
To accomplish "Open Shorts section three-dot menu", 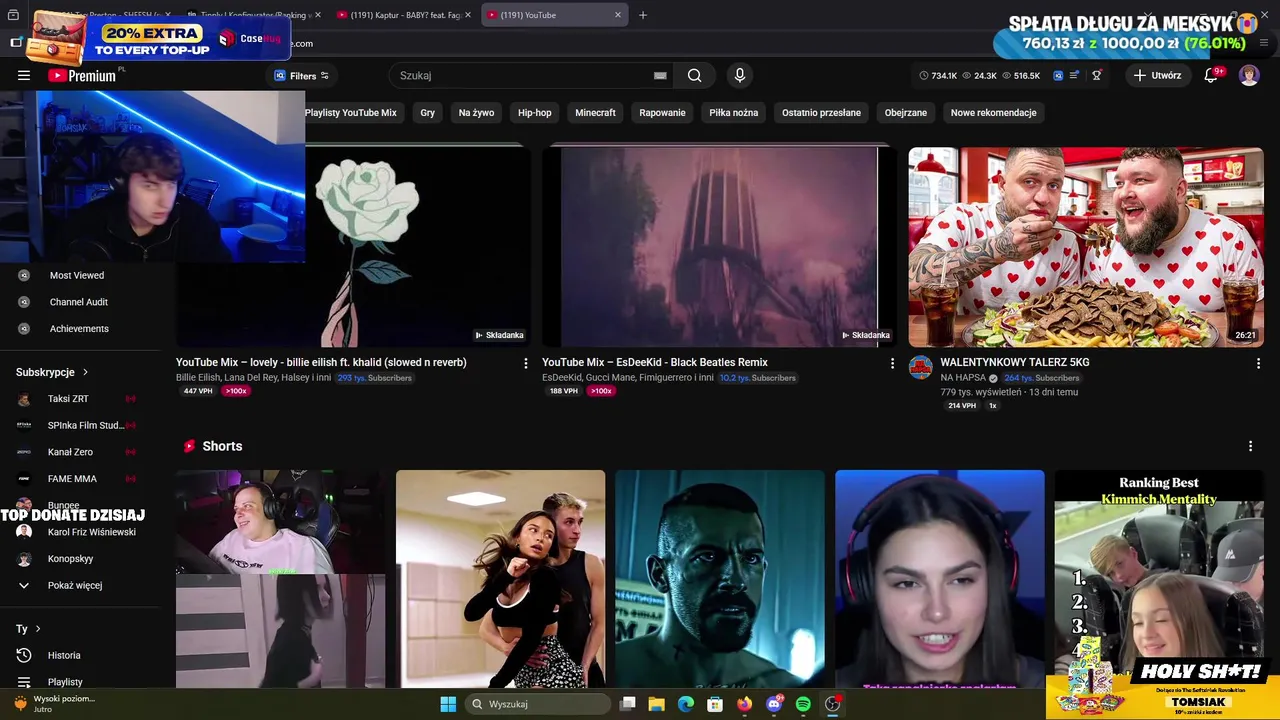I will coord(1250,446).
